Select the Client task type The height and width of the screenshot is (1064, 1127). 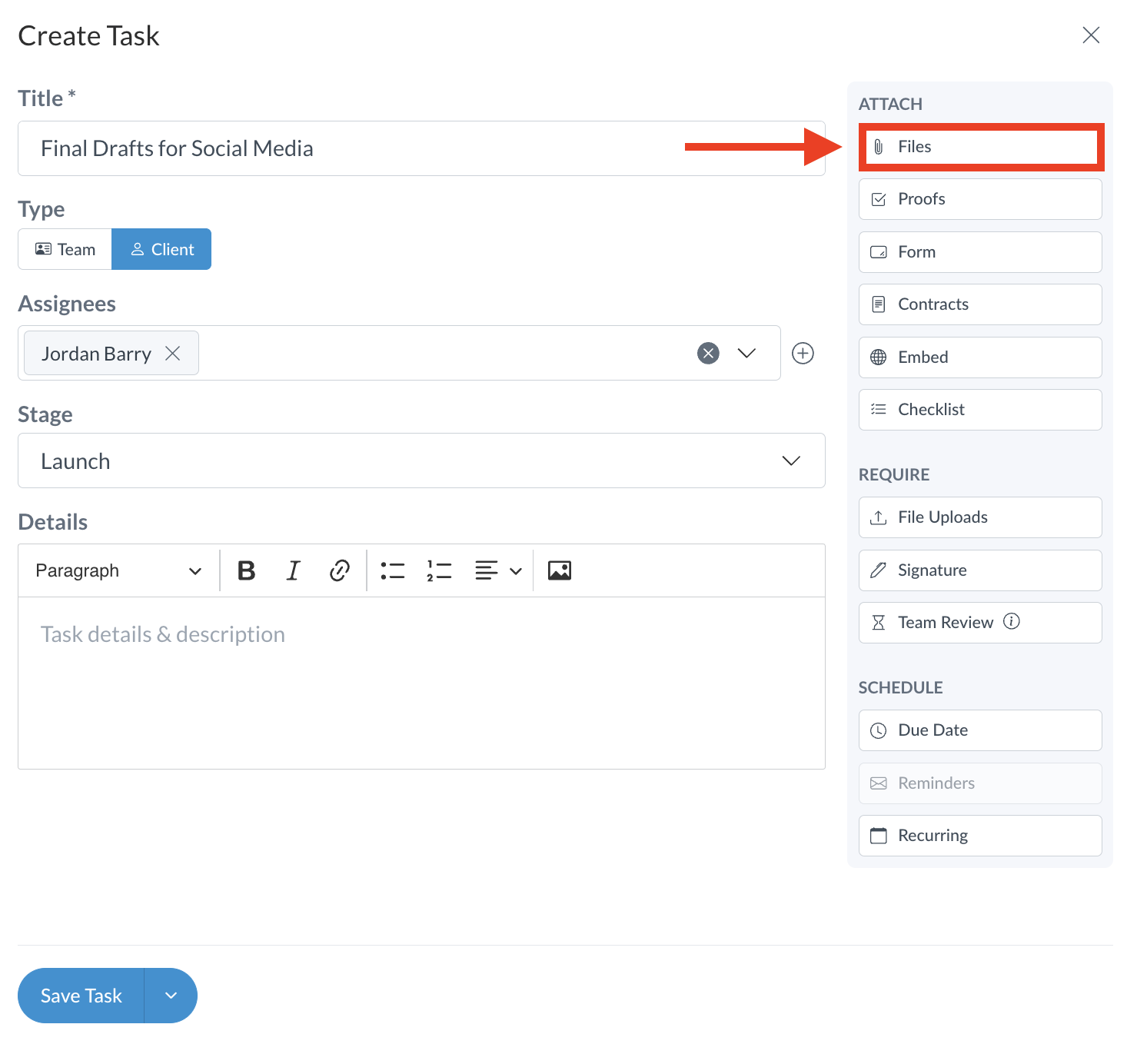(161, 249)
